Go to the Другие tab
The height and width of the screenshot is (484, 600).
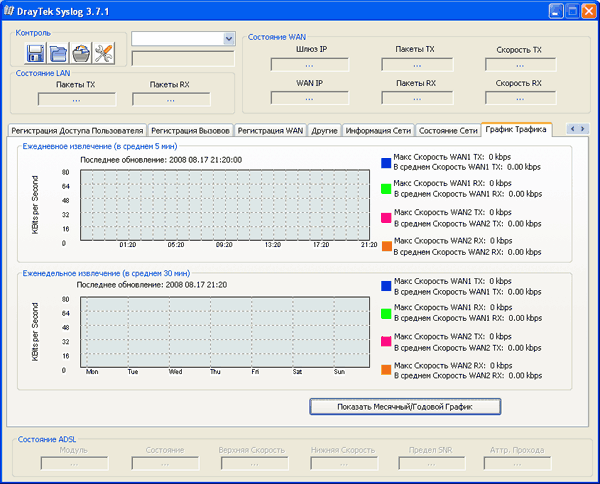pyautogui.click(x=324, y=130)
